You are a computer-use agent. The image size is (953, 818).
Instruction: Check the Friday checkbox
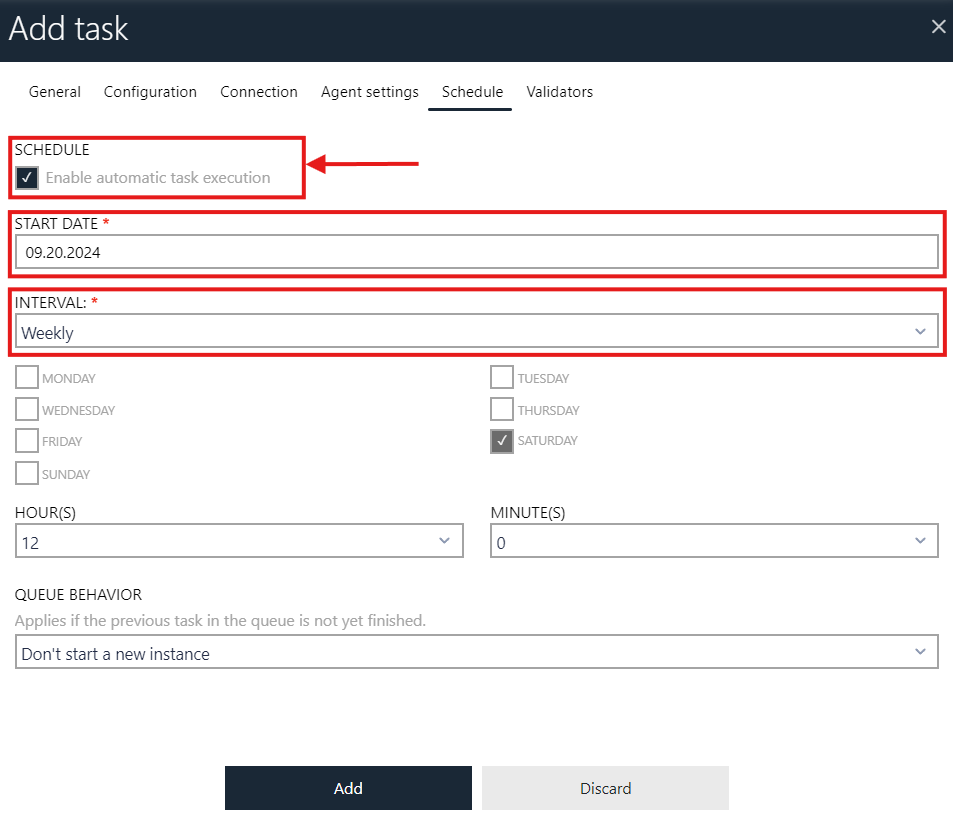click(26, 441)
